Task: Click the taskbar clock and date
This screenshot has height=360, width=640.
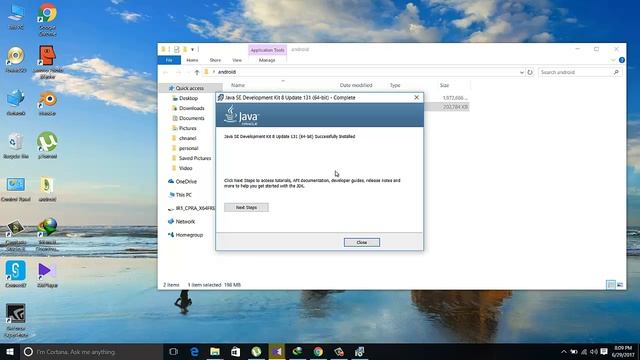Action: pyautogui.click(x=623, y=351)
